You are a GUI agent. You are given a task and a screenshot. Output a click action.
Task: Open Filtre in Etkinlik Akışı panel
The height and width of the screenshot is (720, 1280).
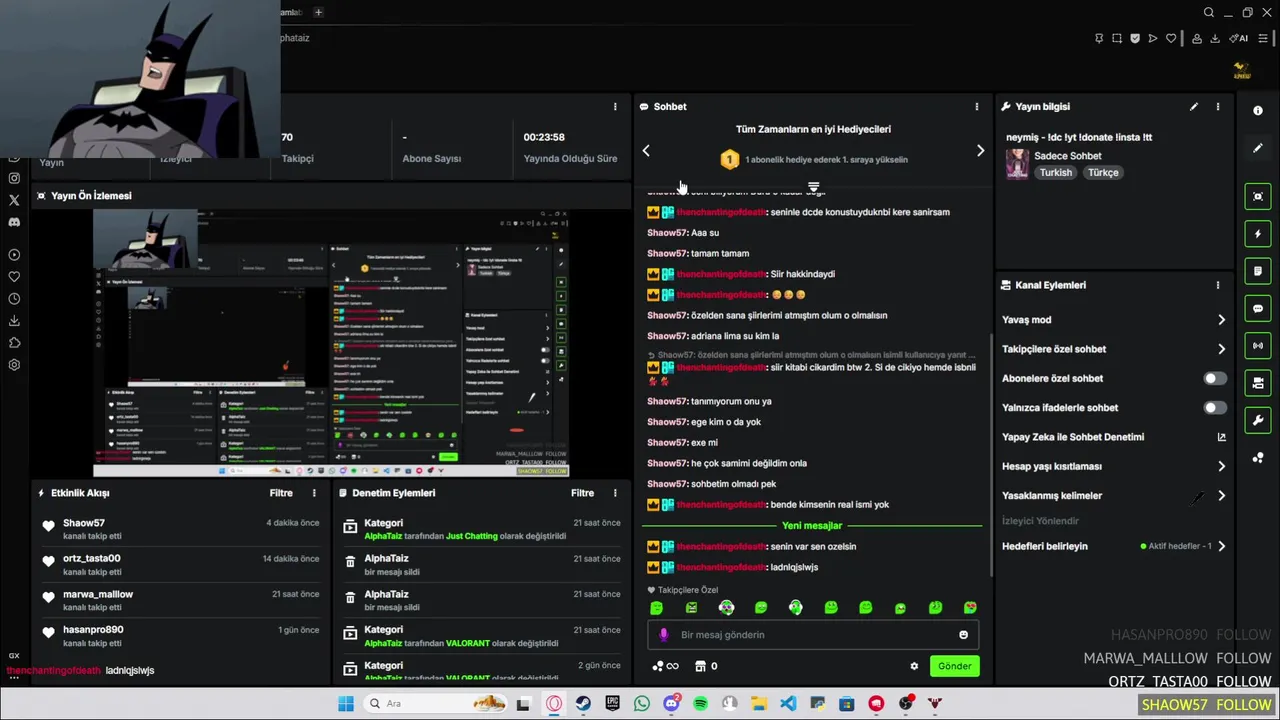click(281, 493)
